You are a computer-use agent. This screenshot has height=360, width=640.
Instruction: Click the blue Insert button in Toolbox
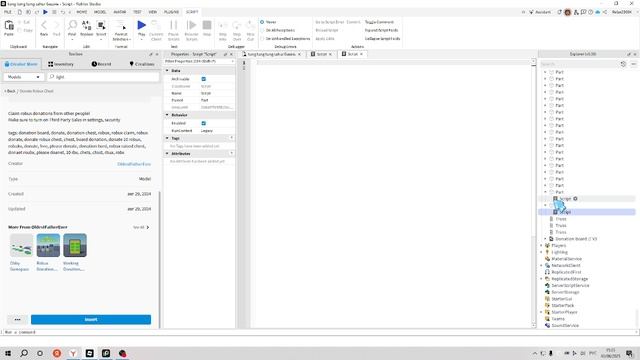click(91, 320)
